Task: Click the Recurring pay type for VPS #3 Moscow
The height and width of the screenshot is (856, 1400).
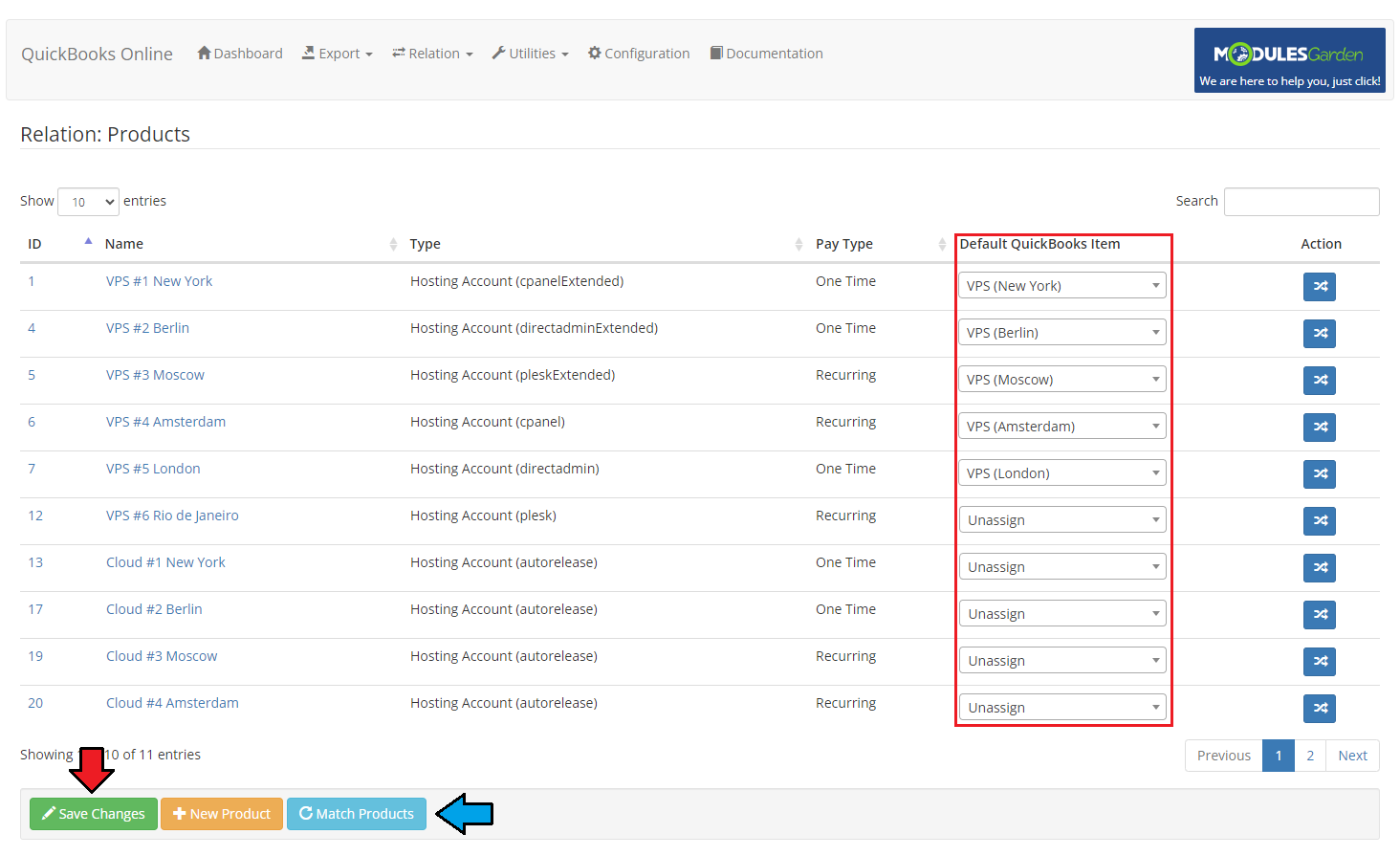Action: [845, 375]
